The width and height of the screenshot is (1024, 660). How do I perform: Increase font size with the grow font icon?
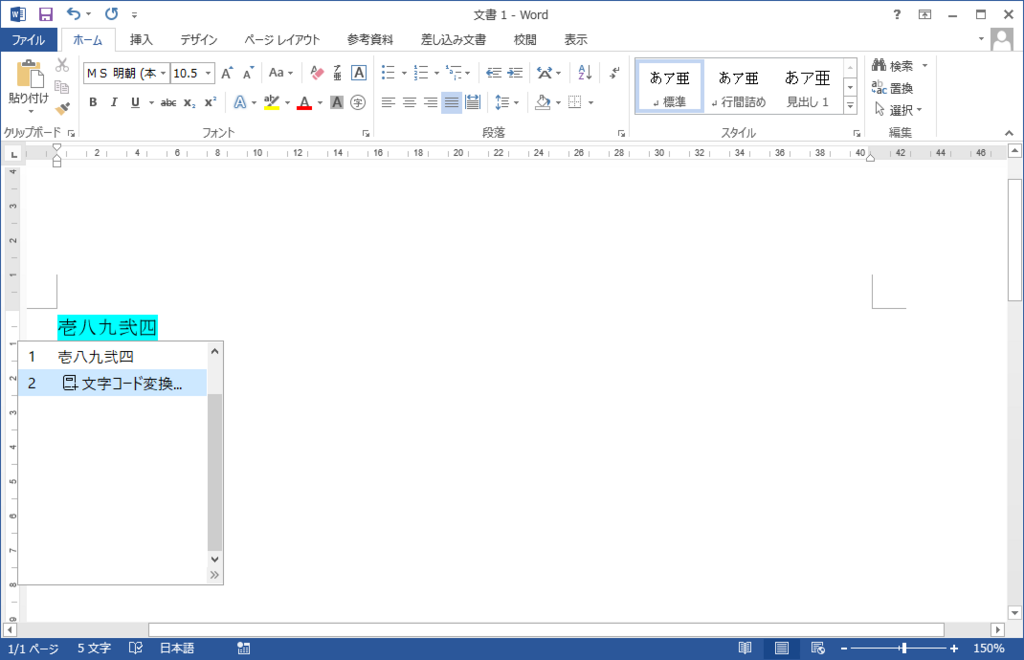(x=227, y=73)
